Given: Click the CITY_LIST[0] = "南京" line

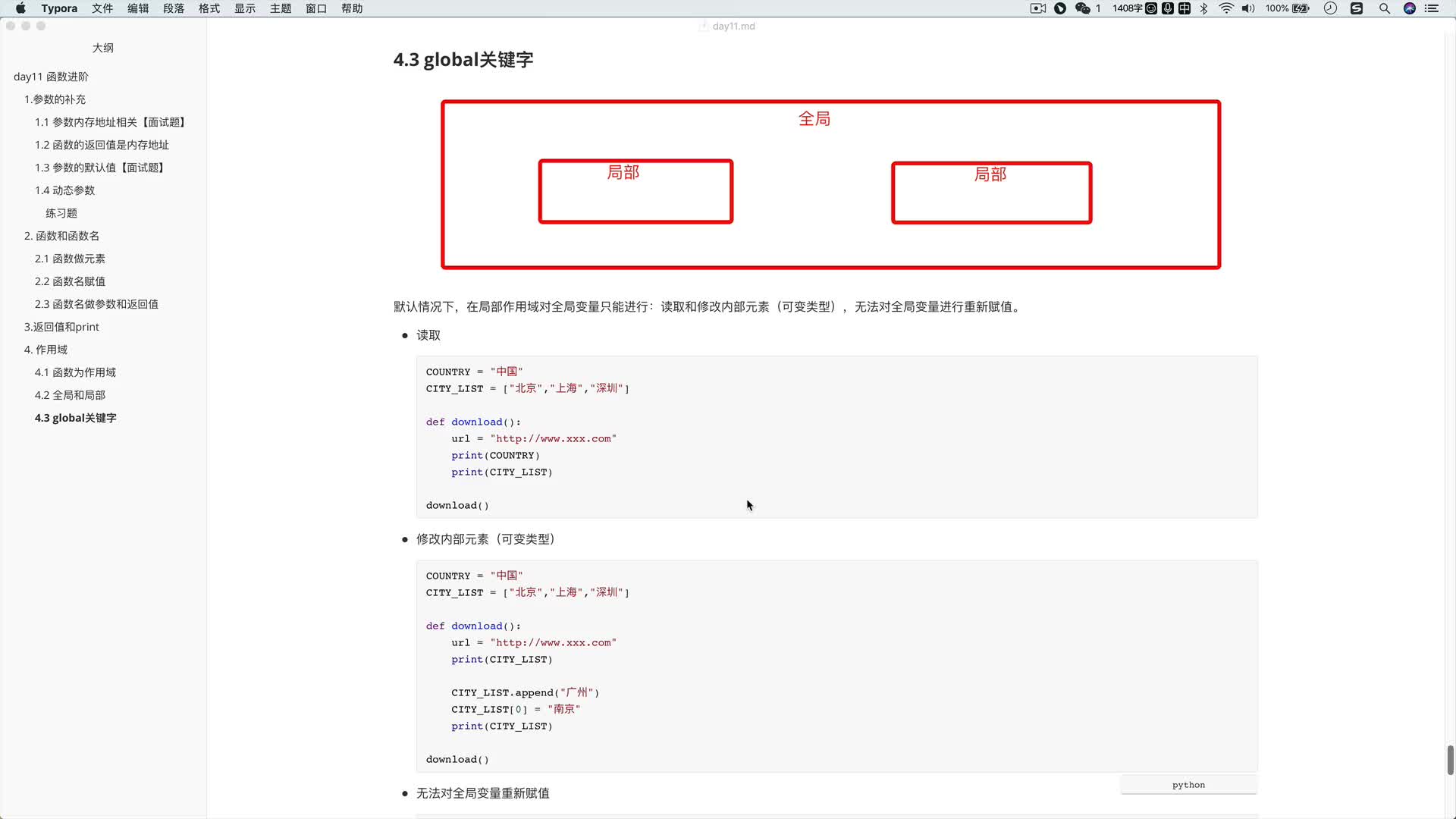Looking at the screenshot, I should coord(516,709).
